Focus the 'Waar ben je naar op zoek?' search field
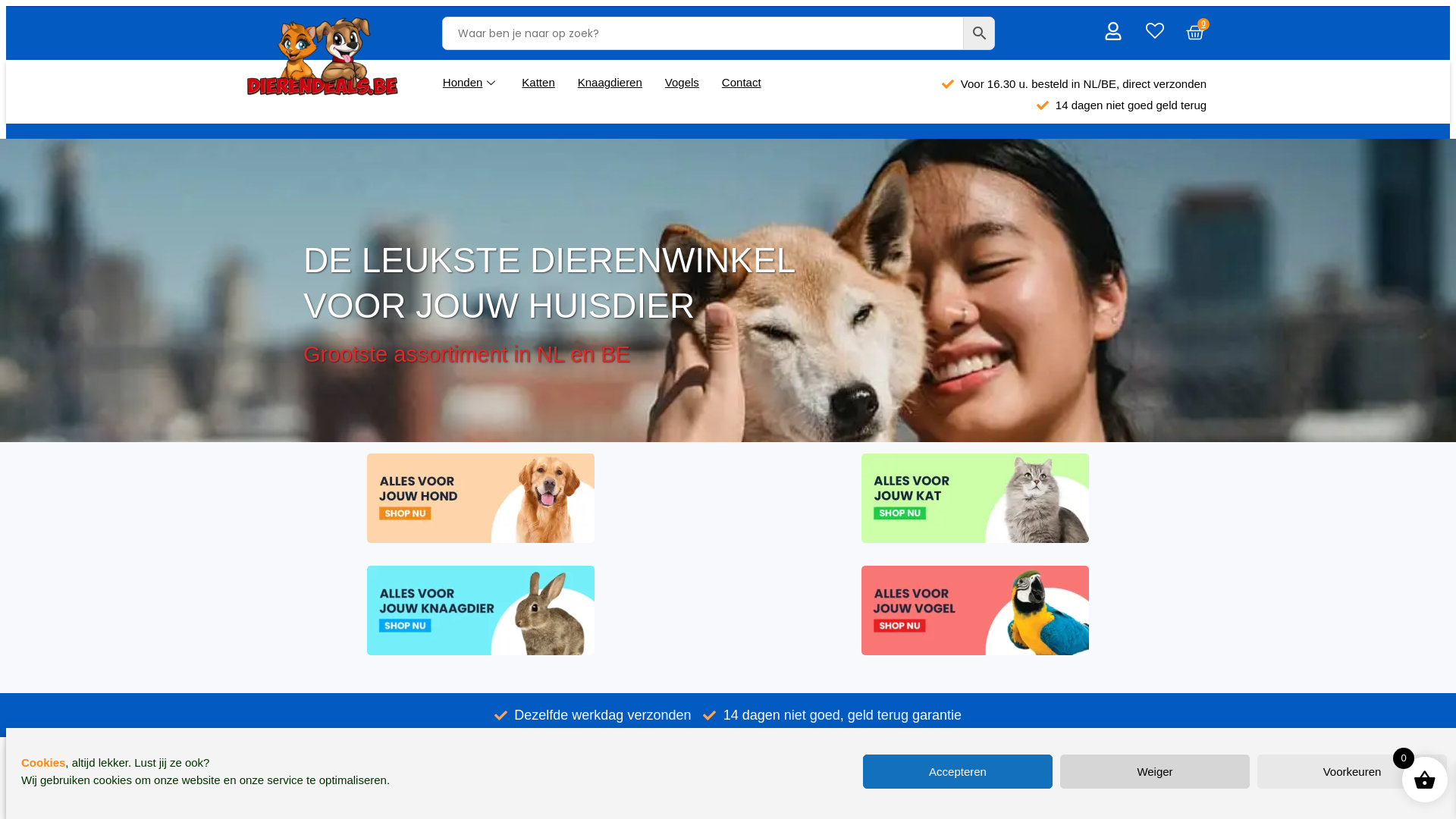The height and width of the screenshot is (819, 1456). [x=703, y=33]
